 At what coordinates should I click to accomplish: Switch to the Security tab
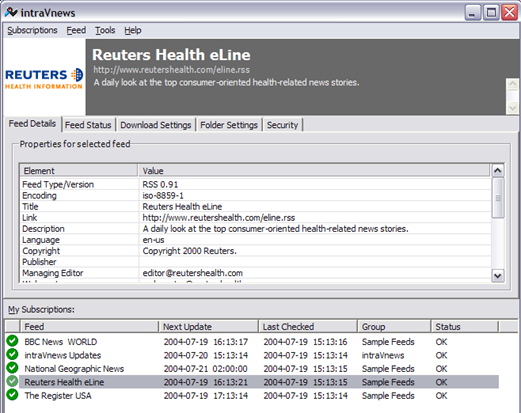(282, 125)
